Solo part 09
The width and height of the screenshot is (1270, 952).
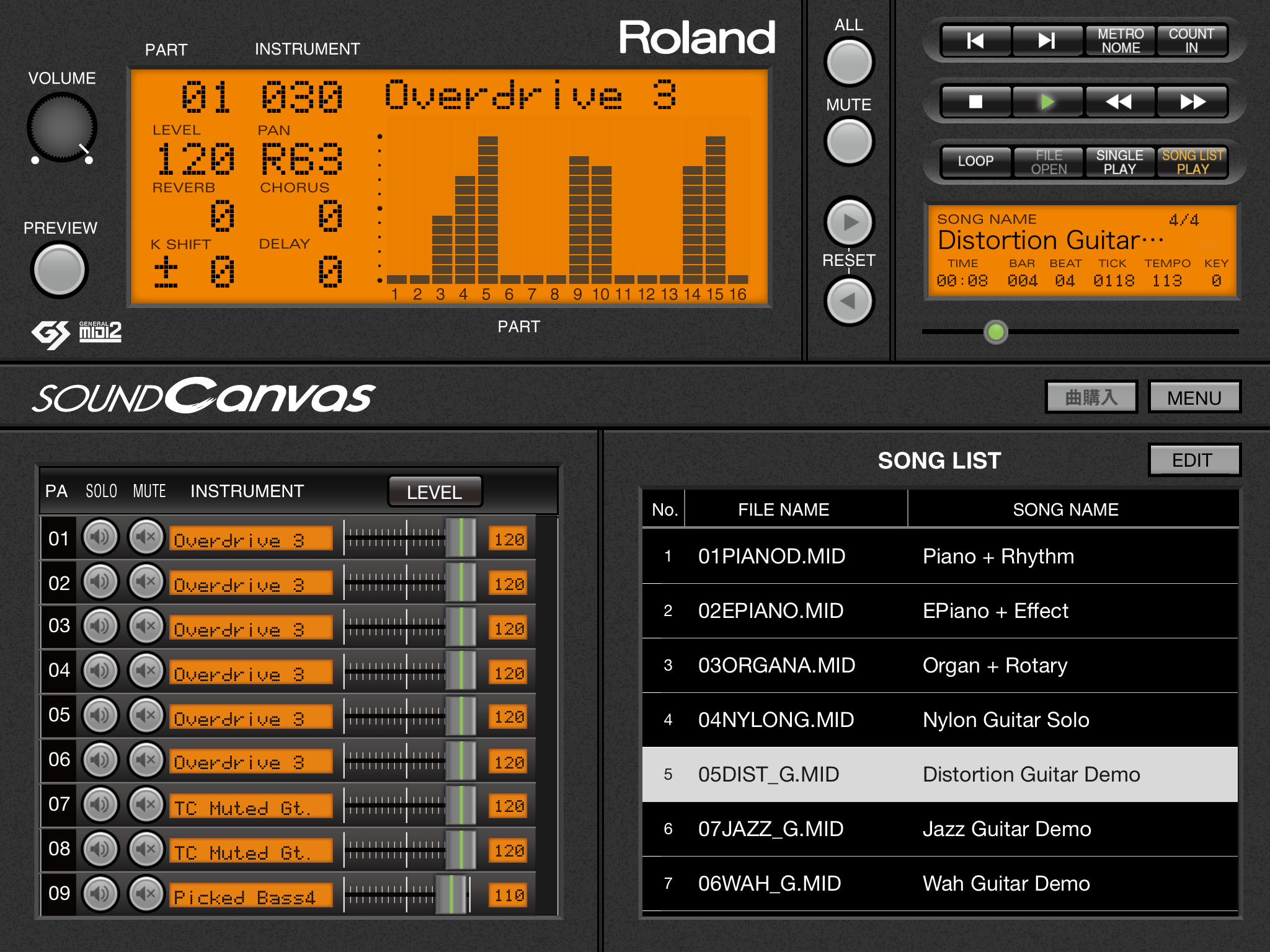(100, 894)
